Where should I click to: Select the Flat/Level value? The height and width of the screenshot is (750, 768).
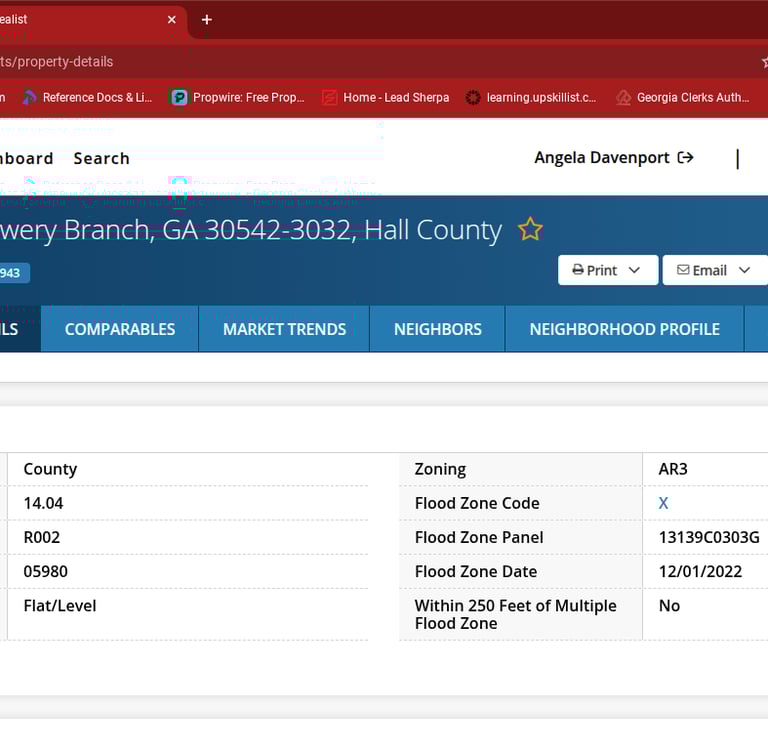(60, 606)
